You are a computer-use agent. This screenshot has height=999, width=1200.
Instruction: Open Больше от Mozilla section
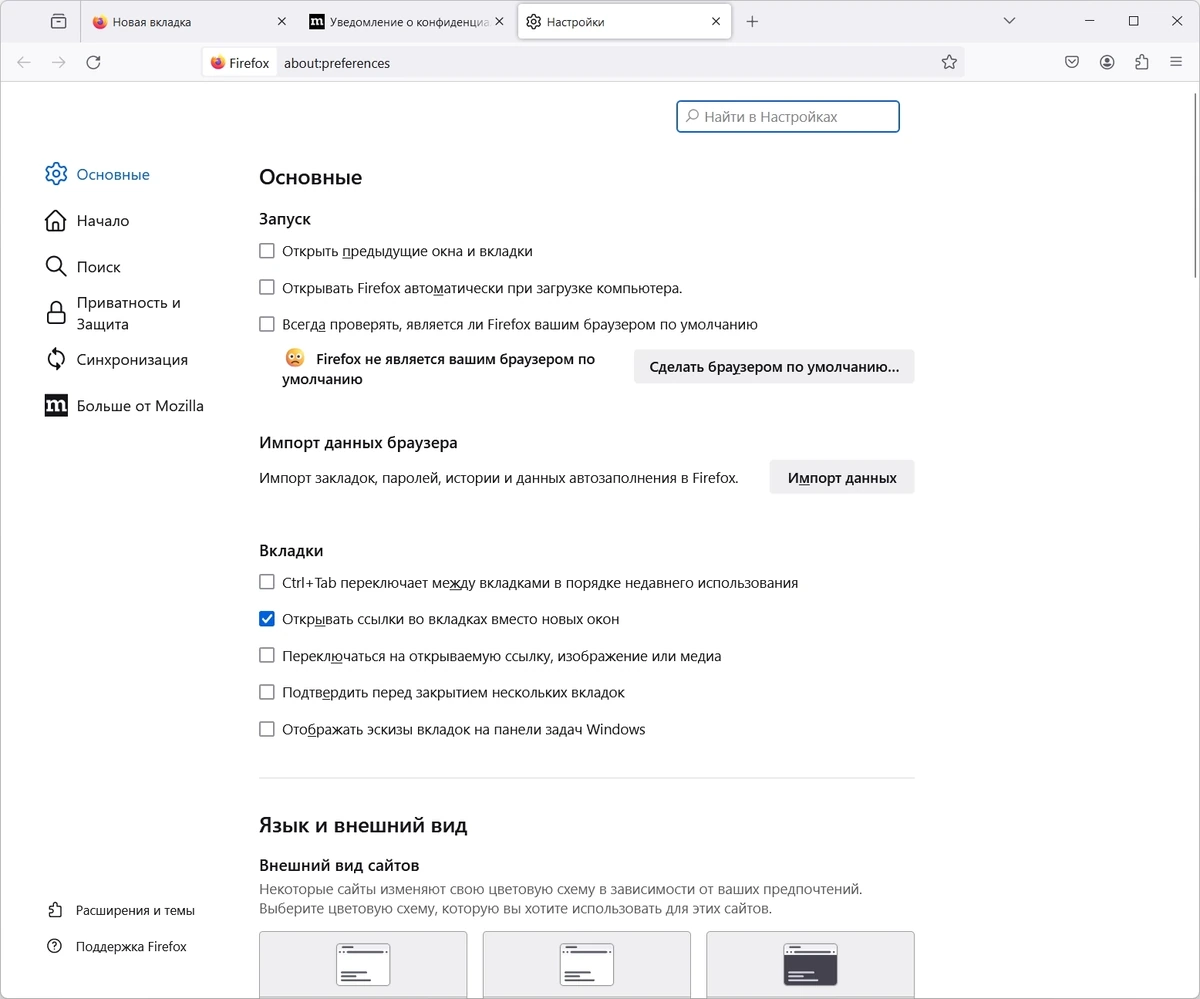coord(126,406)
